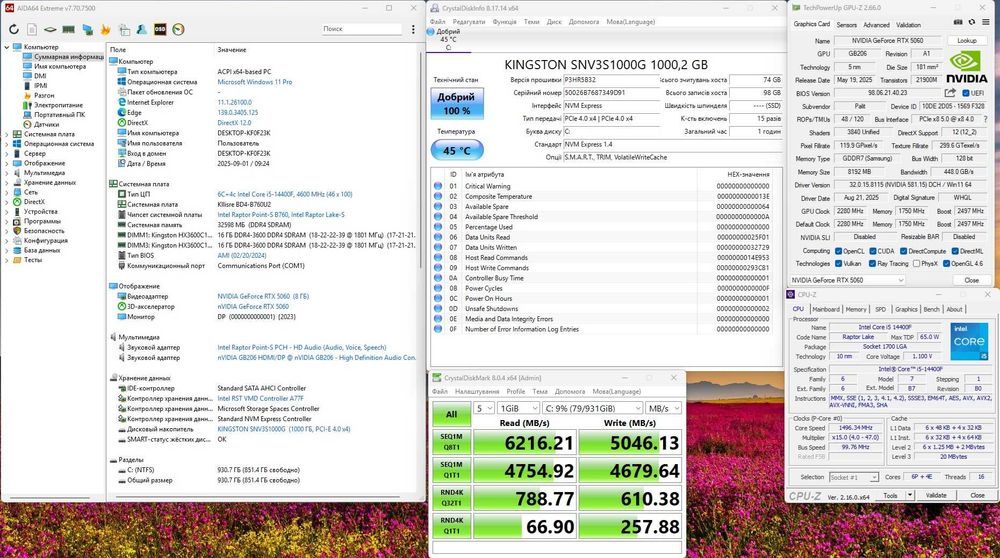The image size is (1000, 558).
Task: Run the RND4K Q32T1 test
Action: coord(452,497)
